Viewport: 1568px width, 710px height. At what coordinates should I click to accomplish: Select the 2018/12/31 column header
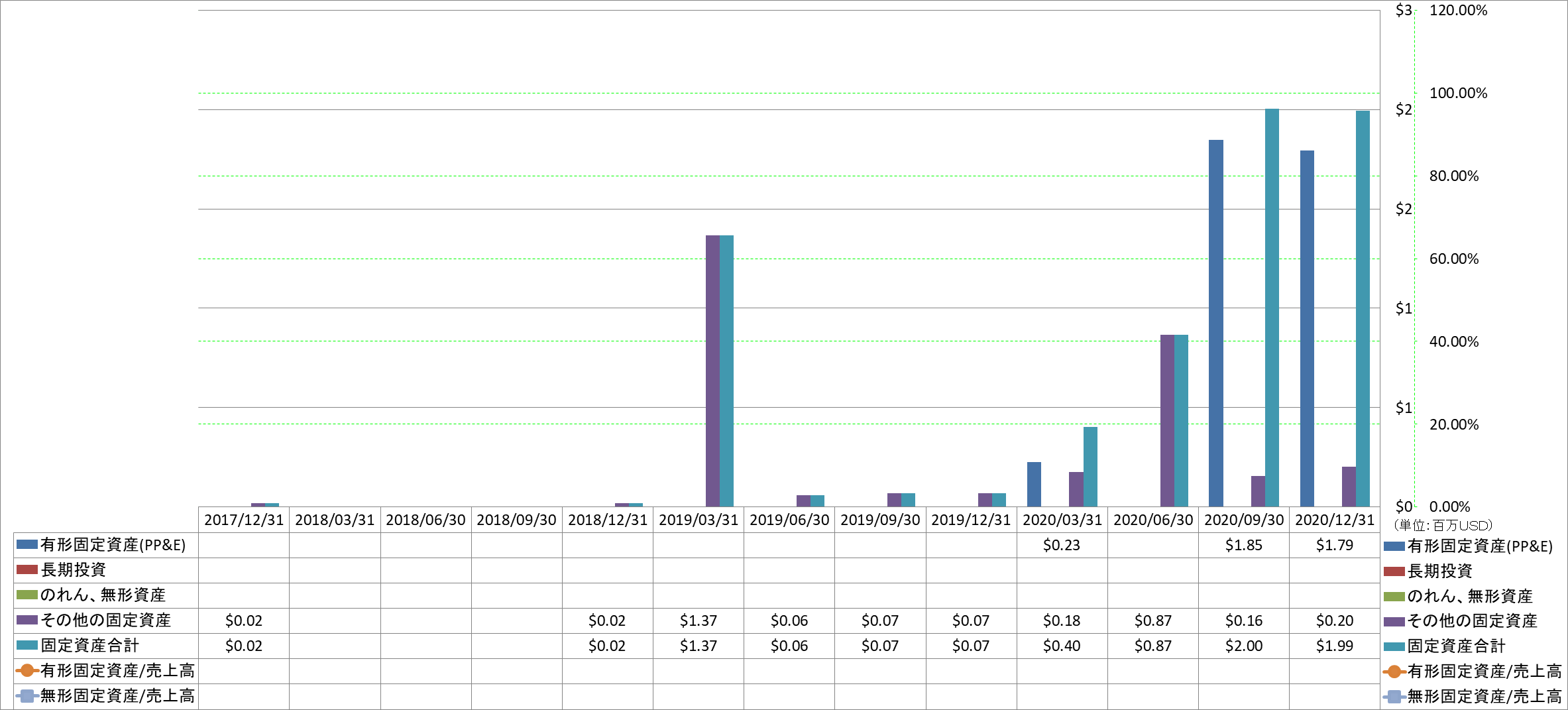(x=607, y=520)
